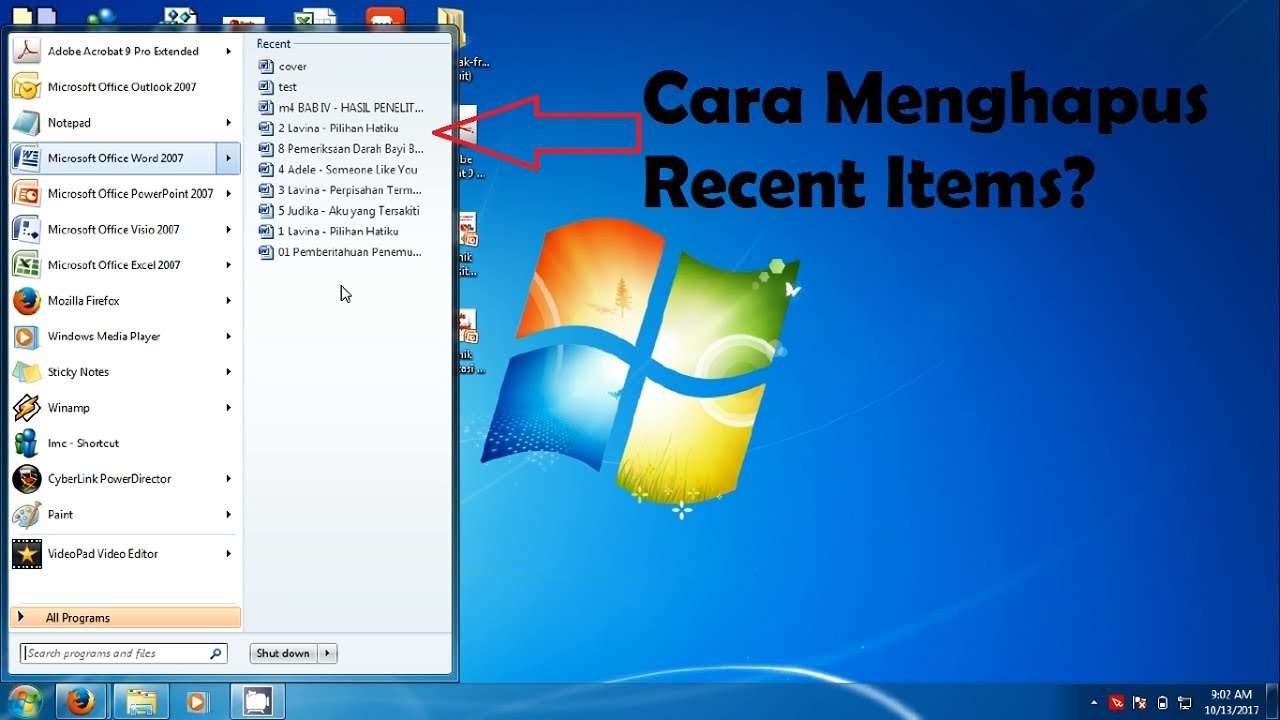Expand the Notepad jump list arrow
This screenshot has height=720, width=1280.
pos(229,123)
